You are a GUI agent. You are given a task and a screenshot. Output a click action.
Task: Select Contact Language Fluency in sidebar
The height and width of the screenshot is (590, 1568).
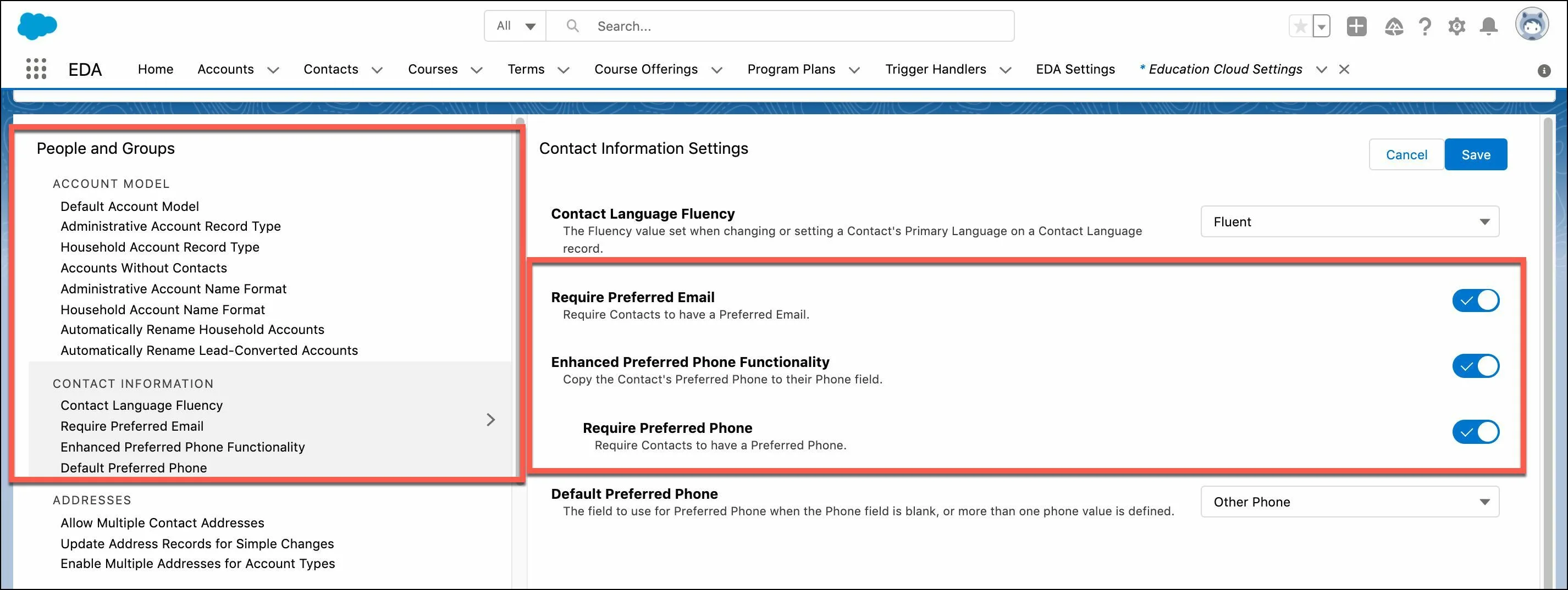point(141,405)
